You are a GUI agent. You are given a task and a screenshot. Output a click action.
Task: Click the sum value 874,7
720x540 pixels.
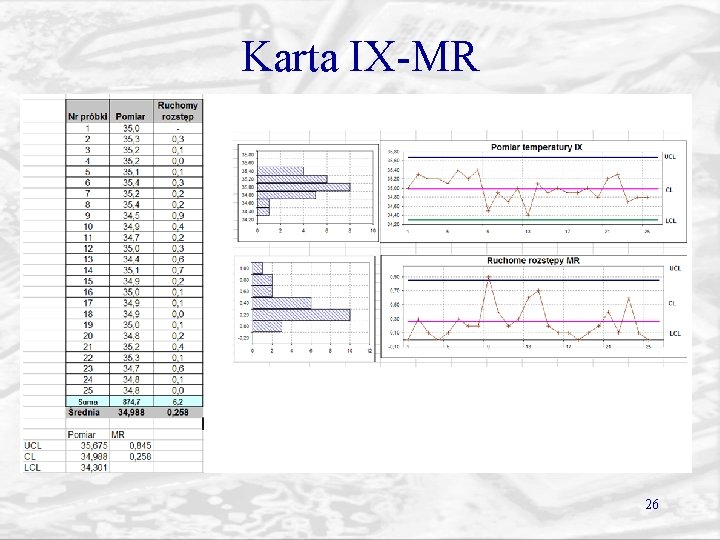(x=131, y=402)
